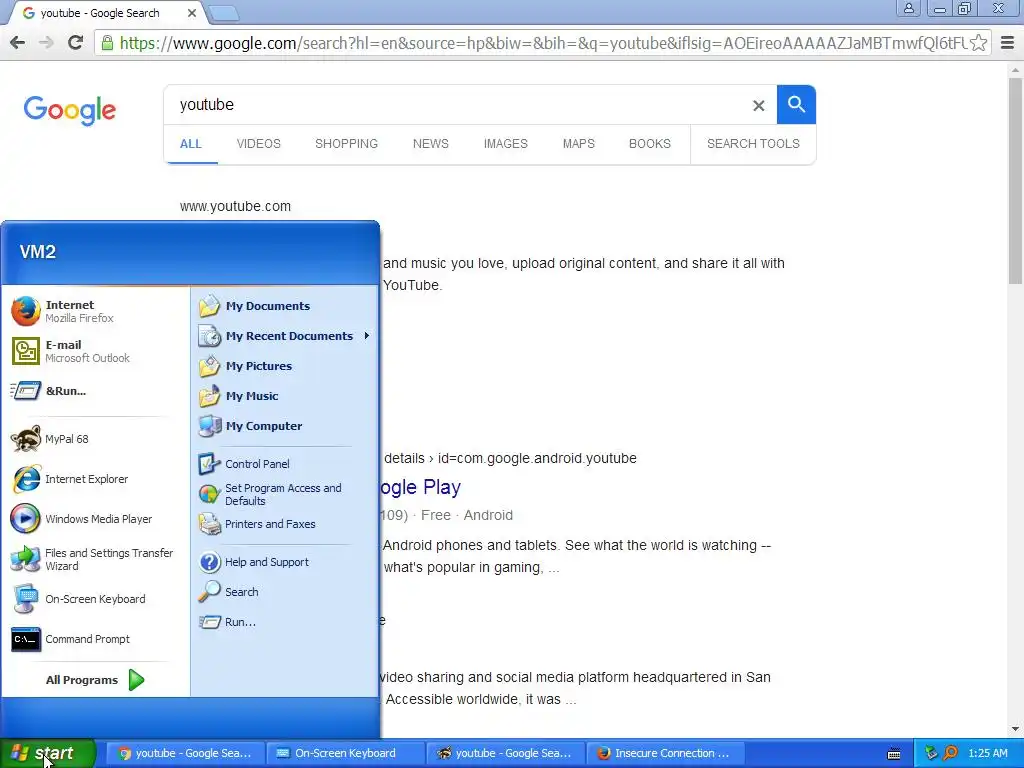Open Chrome hamburger menu
Viewport: 1024px width, 768px height.
point(1008,43)
